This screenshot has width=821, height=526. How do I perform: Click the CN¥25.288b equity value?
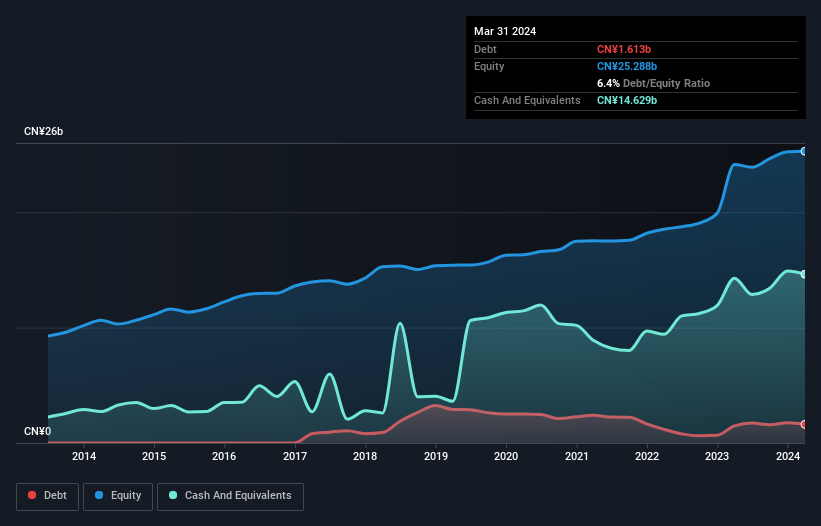pos(627,66)
